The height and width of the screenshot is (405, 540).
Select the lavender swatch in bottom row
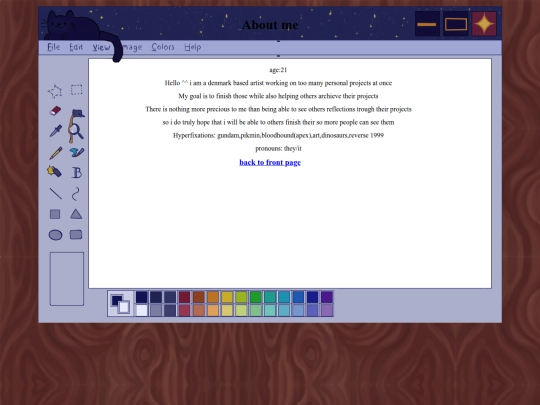(x=327, y=310)
